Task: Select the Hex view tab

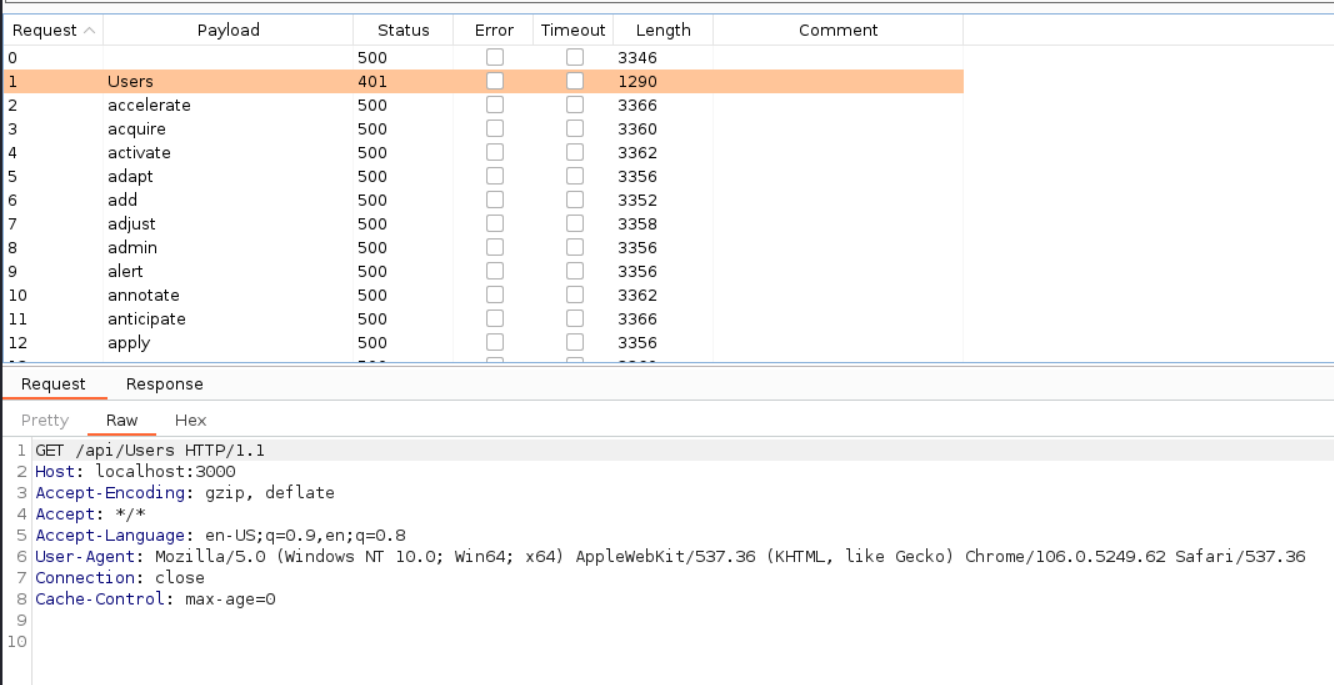Action: pos(190,420)
